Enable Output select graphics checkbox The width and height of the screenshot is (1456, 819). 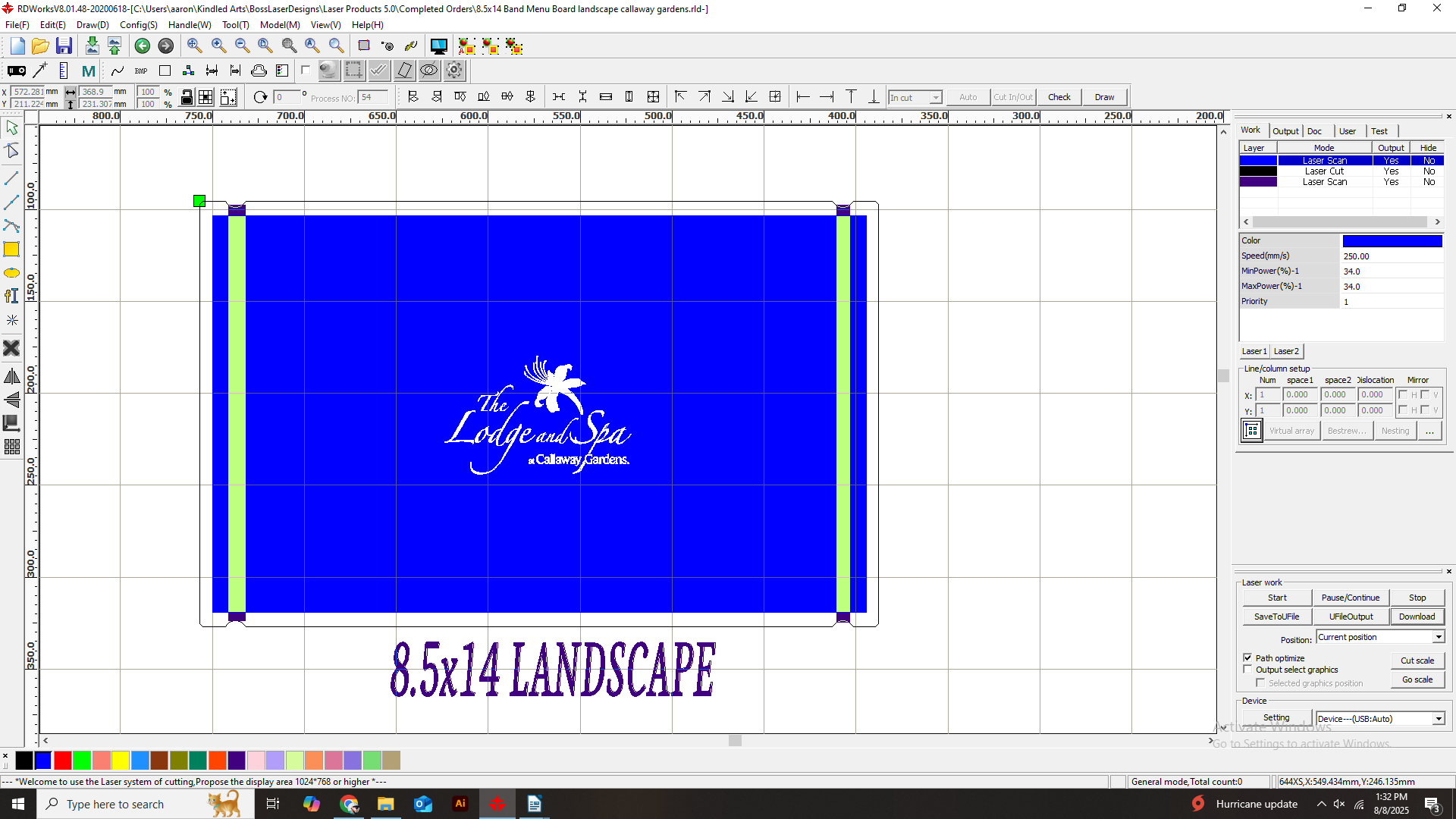coord(1247,670)
